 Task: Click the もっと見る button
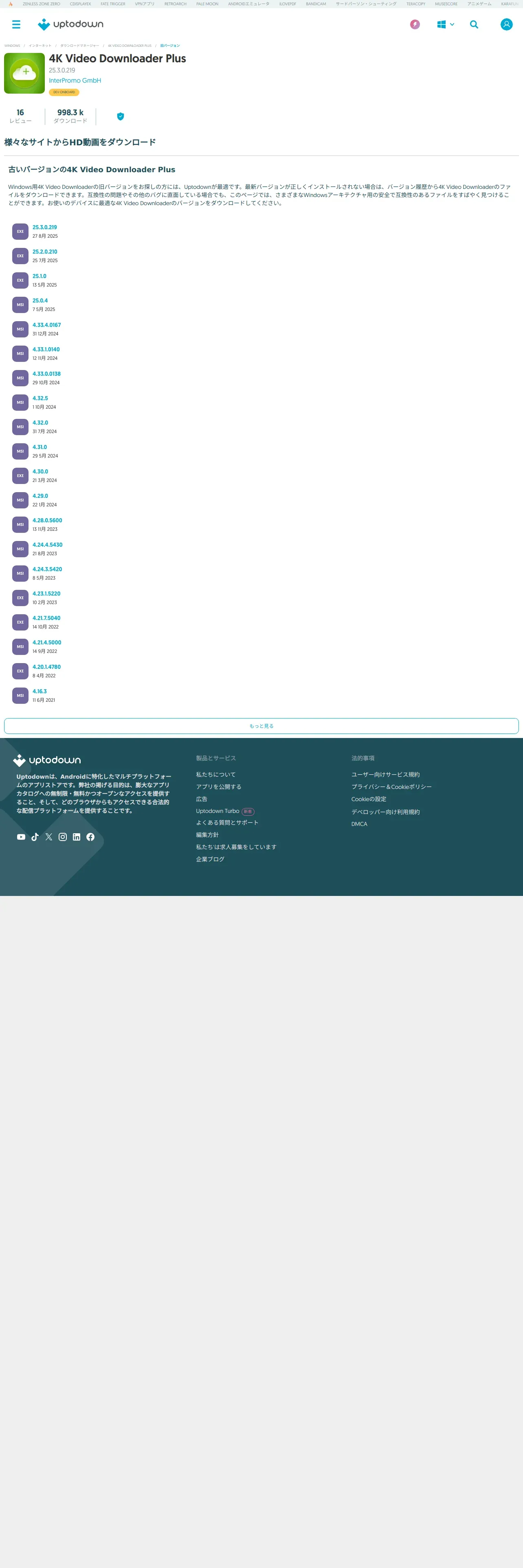pos(261,725)
